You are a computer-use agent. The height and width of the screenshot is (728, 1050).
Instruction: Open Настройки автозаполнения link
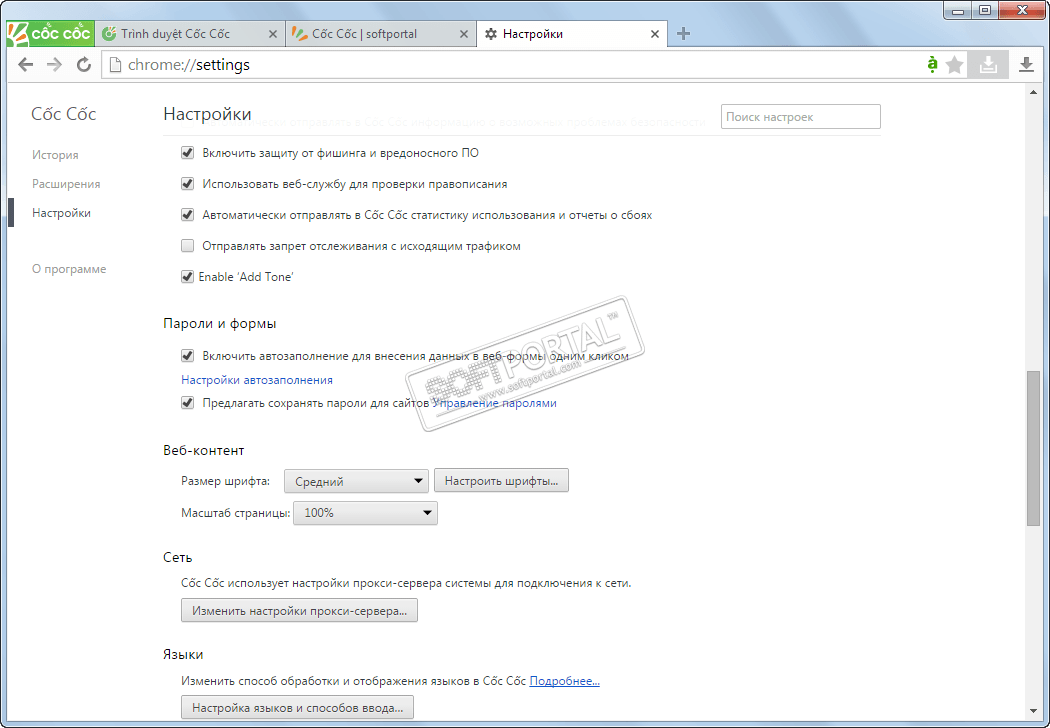coord(256,380)
